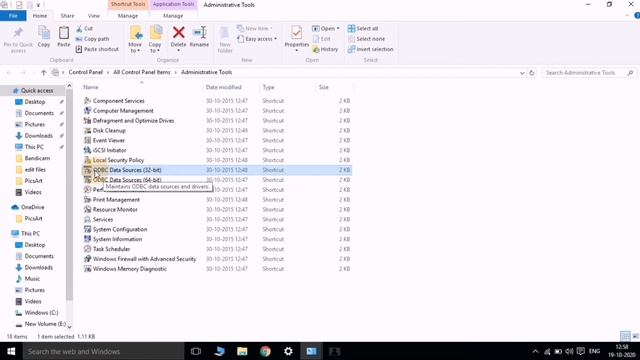Click the search magnifier icon
The image size is (640, 360).
click(x=630, y=73)
